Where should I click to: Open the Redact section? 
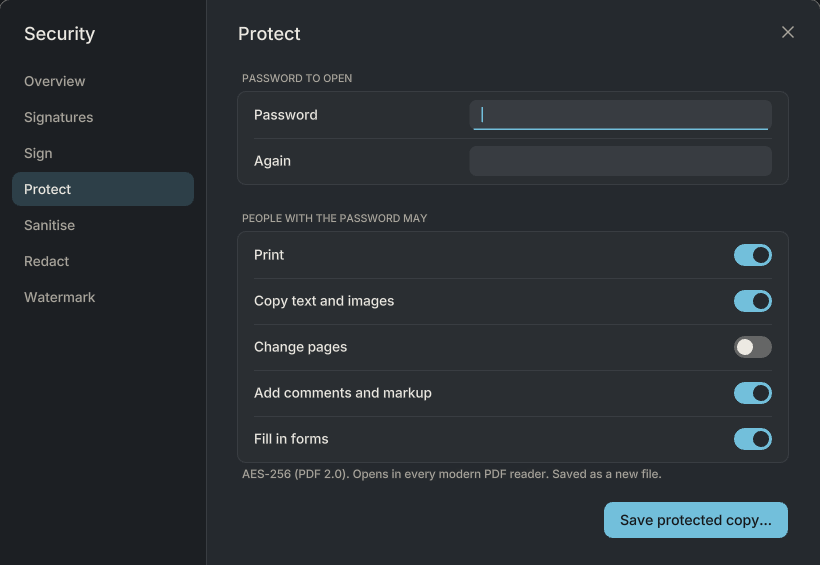(x=103, y=261)
